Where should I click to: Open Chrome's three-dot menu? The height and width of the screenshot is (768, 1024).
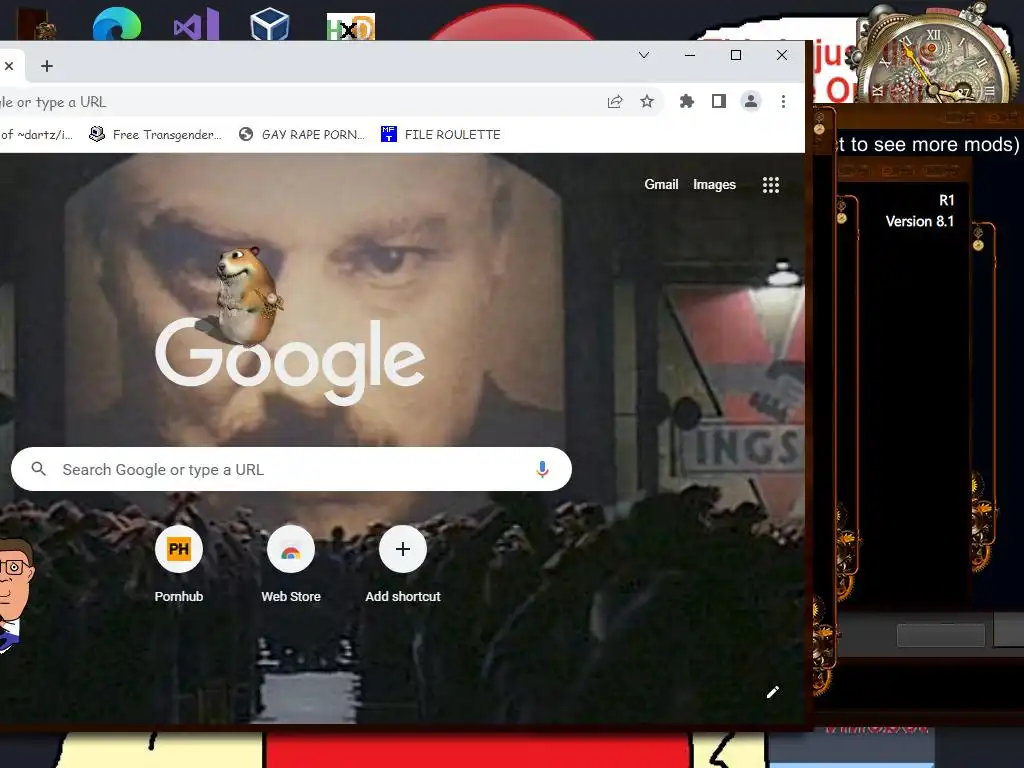coord(783,101)
